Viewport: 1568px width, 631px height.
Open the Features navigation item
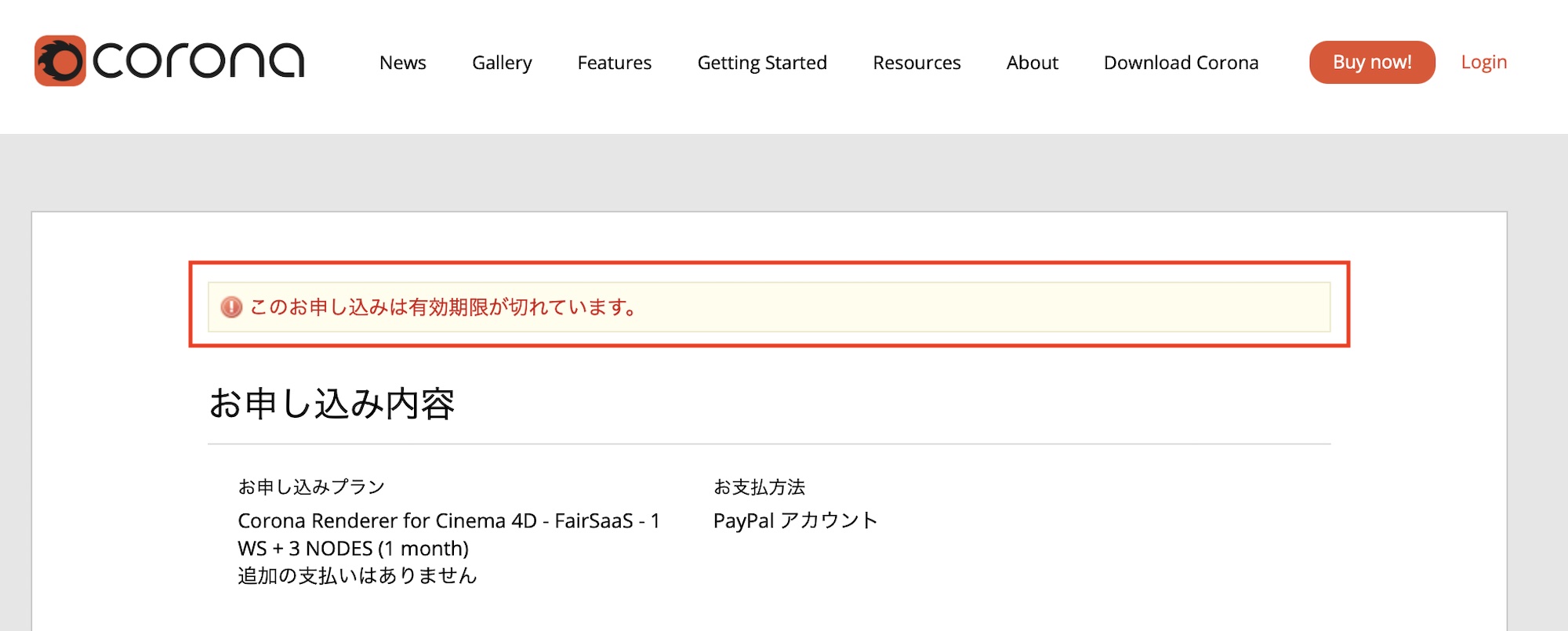(x=614, y=63)
